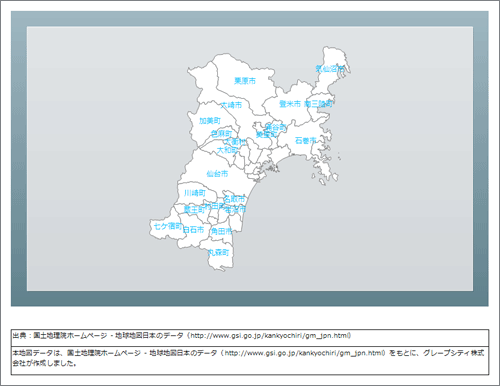
Task: Select the 丸森町 region
Action: pyautogui.click(x=218, y=252)
